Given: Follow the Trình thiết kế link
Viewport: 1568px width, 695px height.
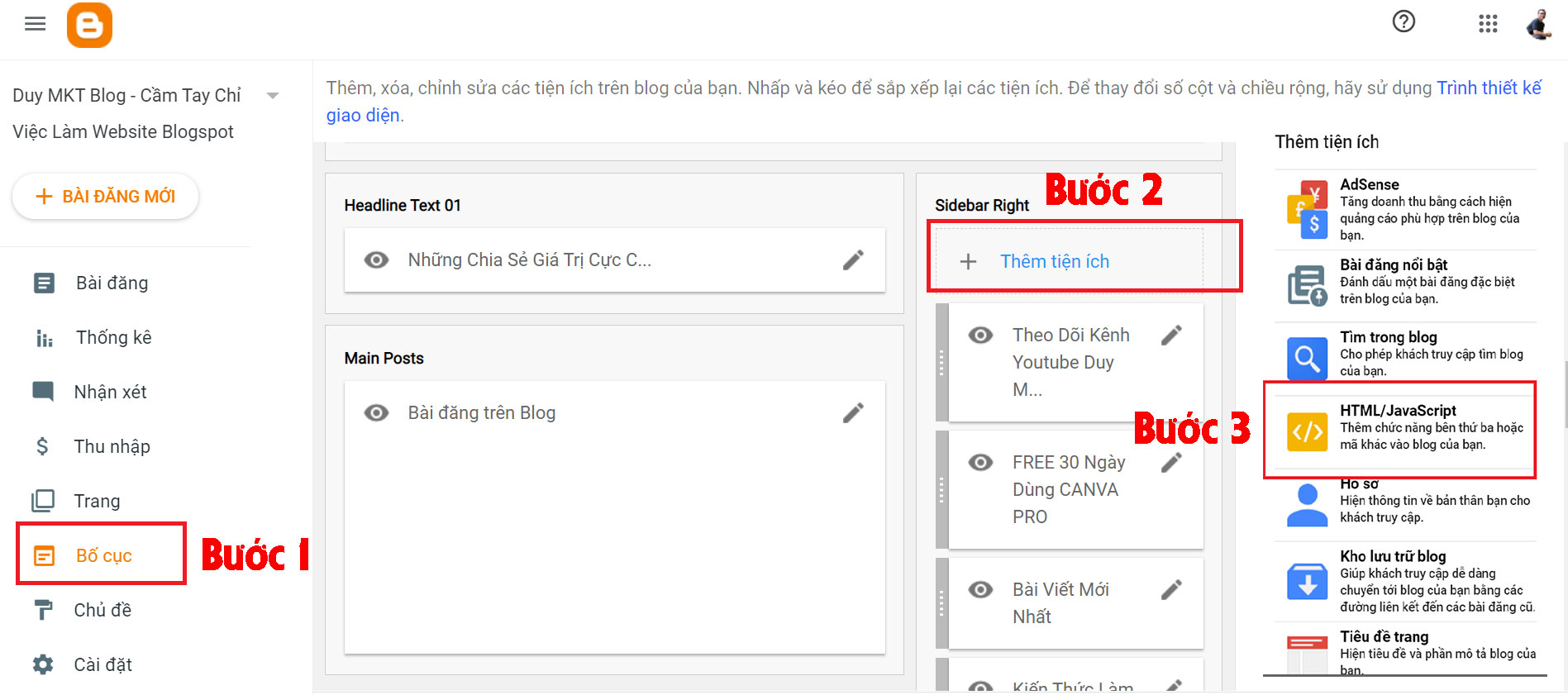Looking at the screenshot, I should click(x=1489, y=88).
